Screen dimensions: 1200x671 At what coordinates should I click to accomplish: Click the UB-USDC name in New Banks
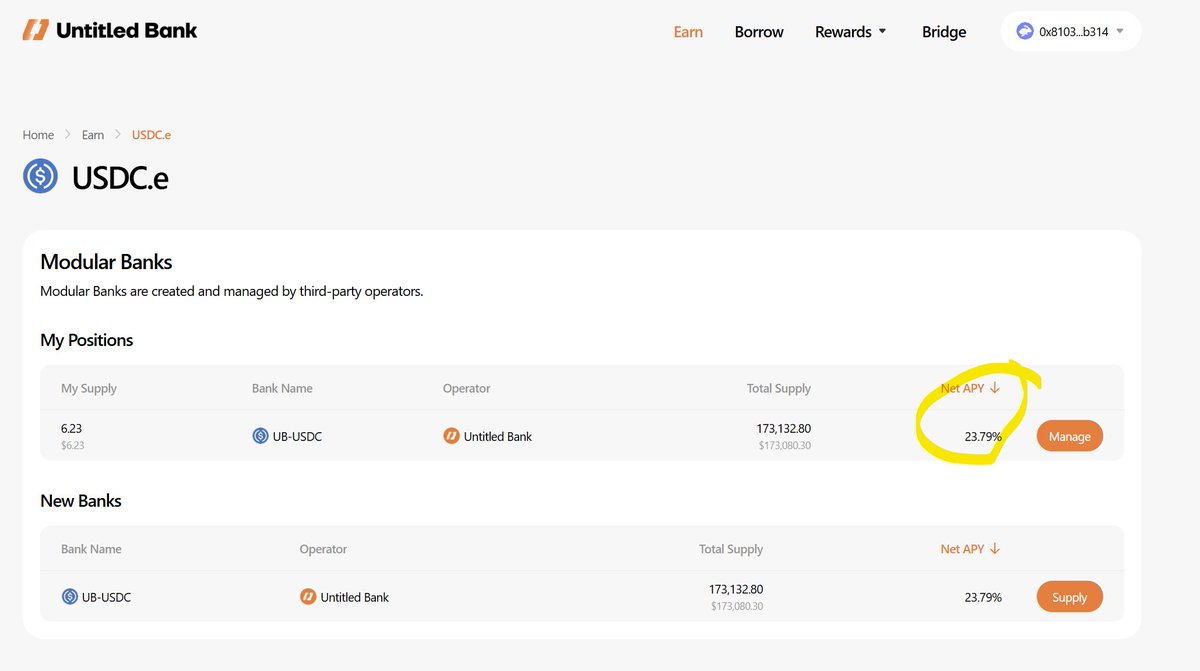tap(107, 597)
